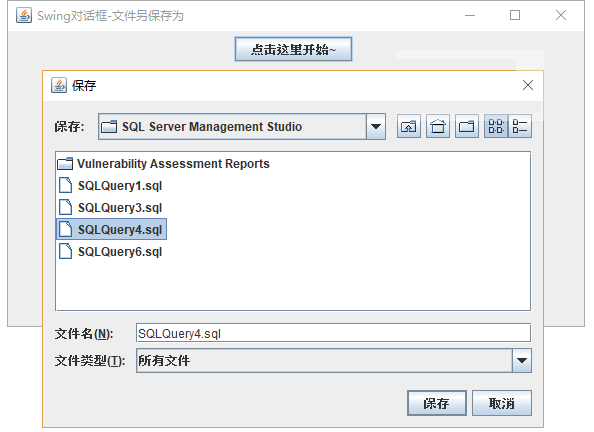Screen dimensions: 594x432
Task: Click the folder icon for Vulnerability Assessment Reports
Action: (x=65, y=164)
